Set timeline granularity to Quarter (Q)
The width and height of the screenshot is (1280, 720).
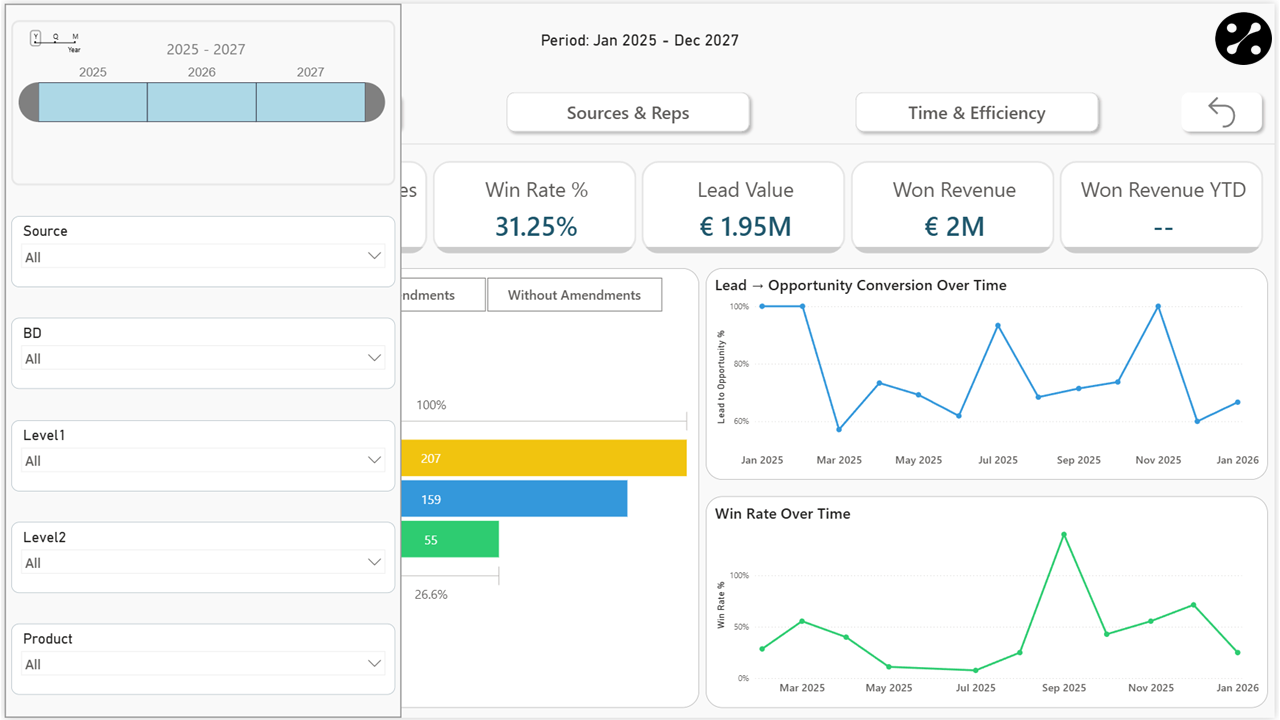(56, 38)
